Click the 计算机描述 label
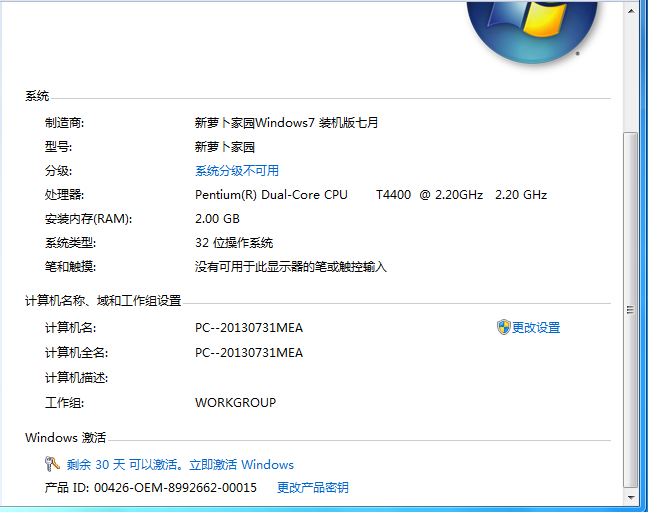The image size is (648, 512). tap(76, 378)
